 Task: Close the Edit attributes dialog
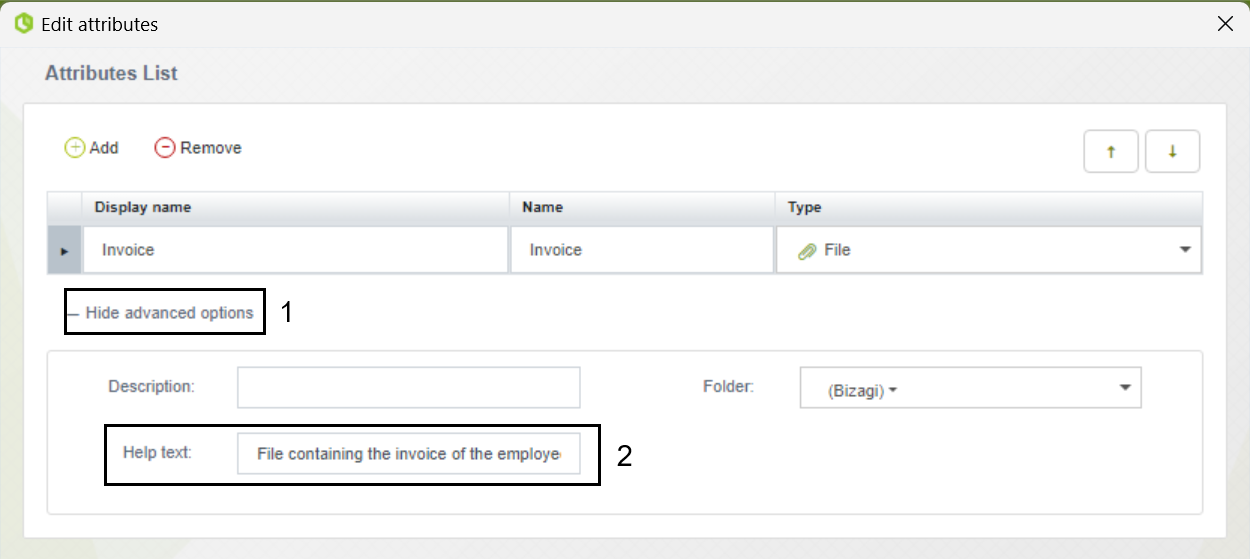click(1224, 24)
